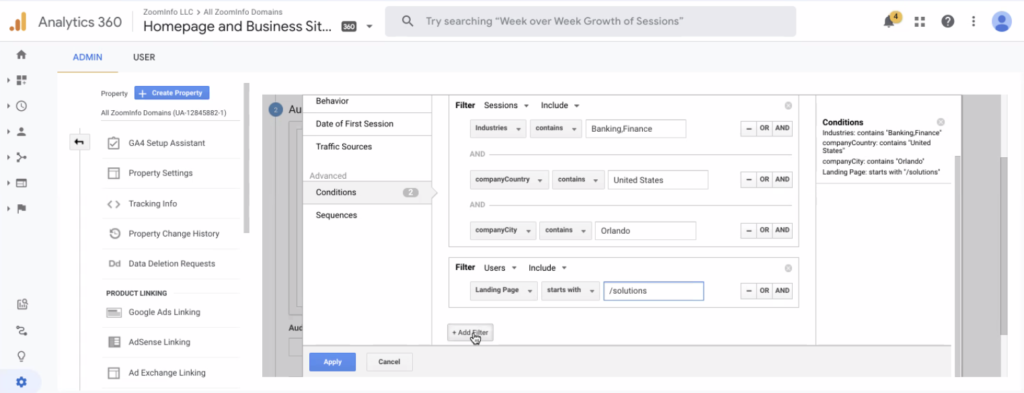The width and height of the screenshot is (1024, 393).
Task: Open Ad Exchange Linking link
Action: coord(167,373)
